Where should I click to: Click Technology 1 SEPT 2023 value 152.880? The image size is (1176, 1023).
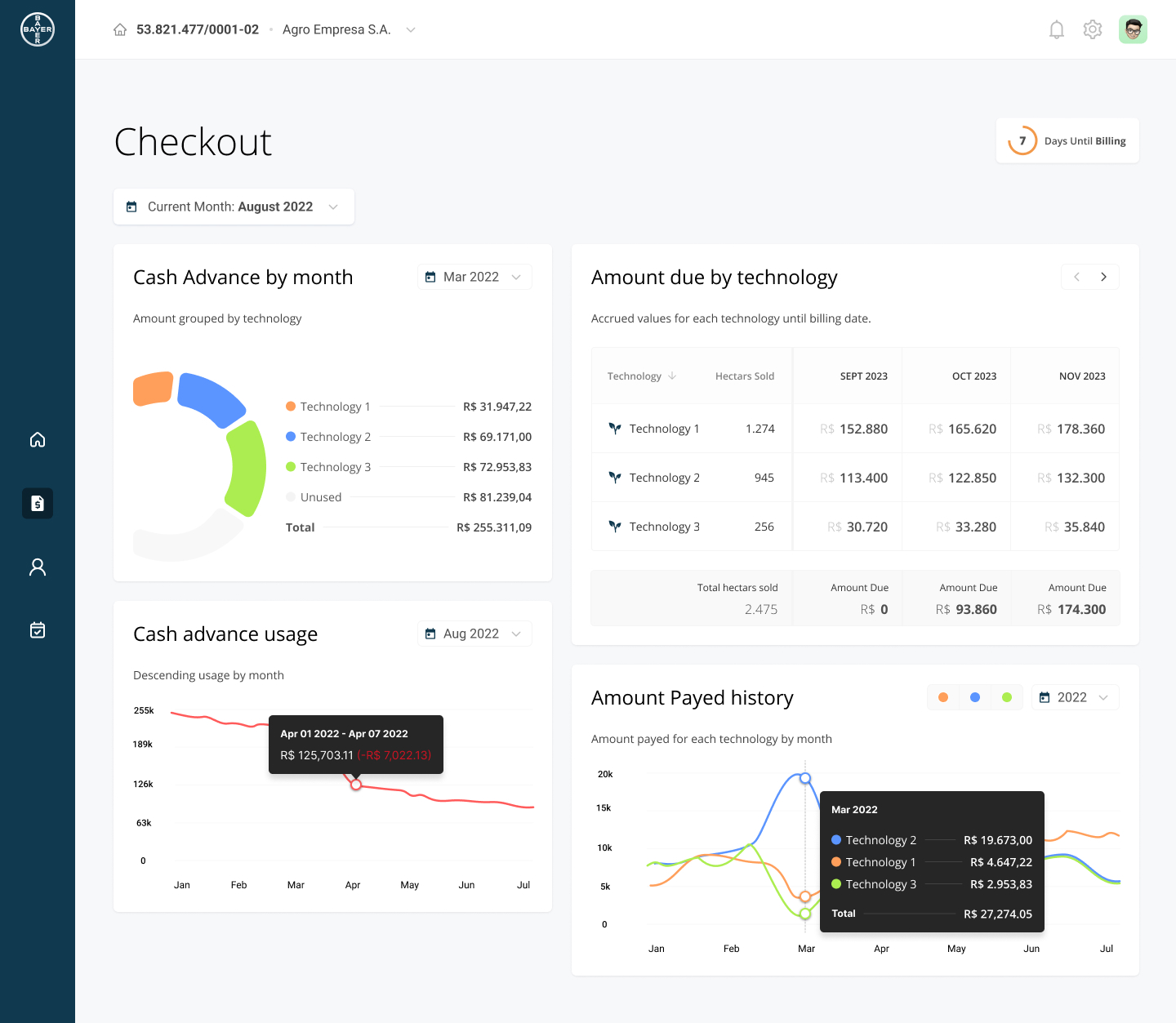[x=863, y=429]
